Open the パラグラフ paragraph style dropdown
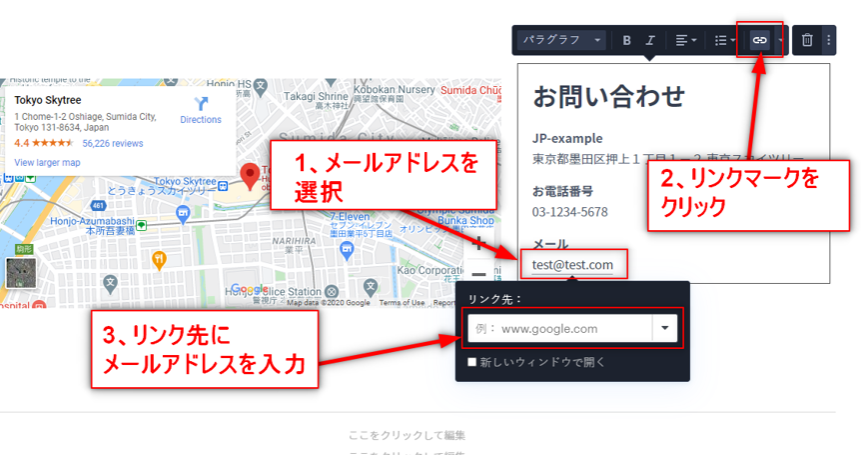The height and width of the screenshot is (455, 861). (x=562, y=40)
